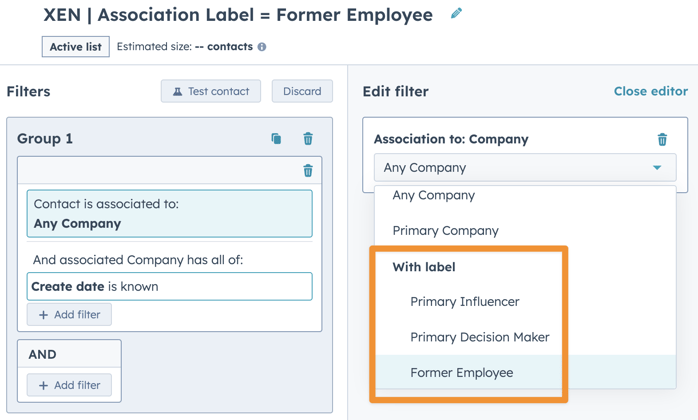
Task: Delete the Association to Company filter
Action: coord(662,139)
